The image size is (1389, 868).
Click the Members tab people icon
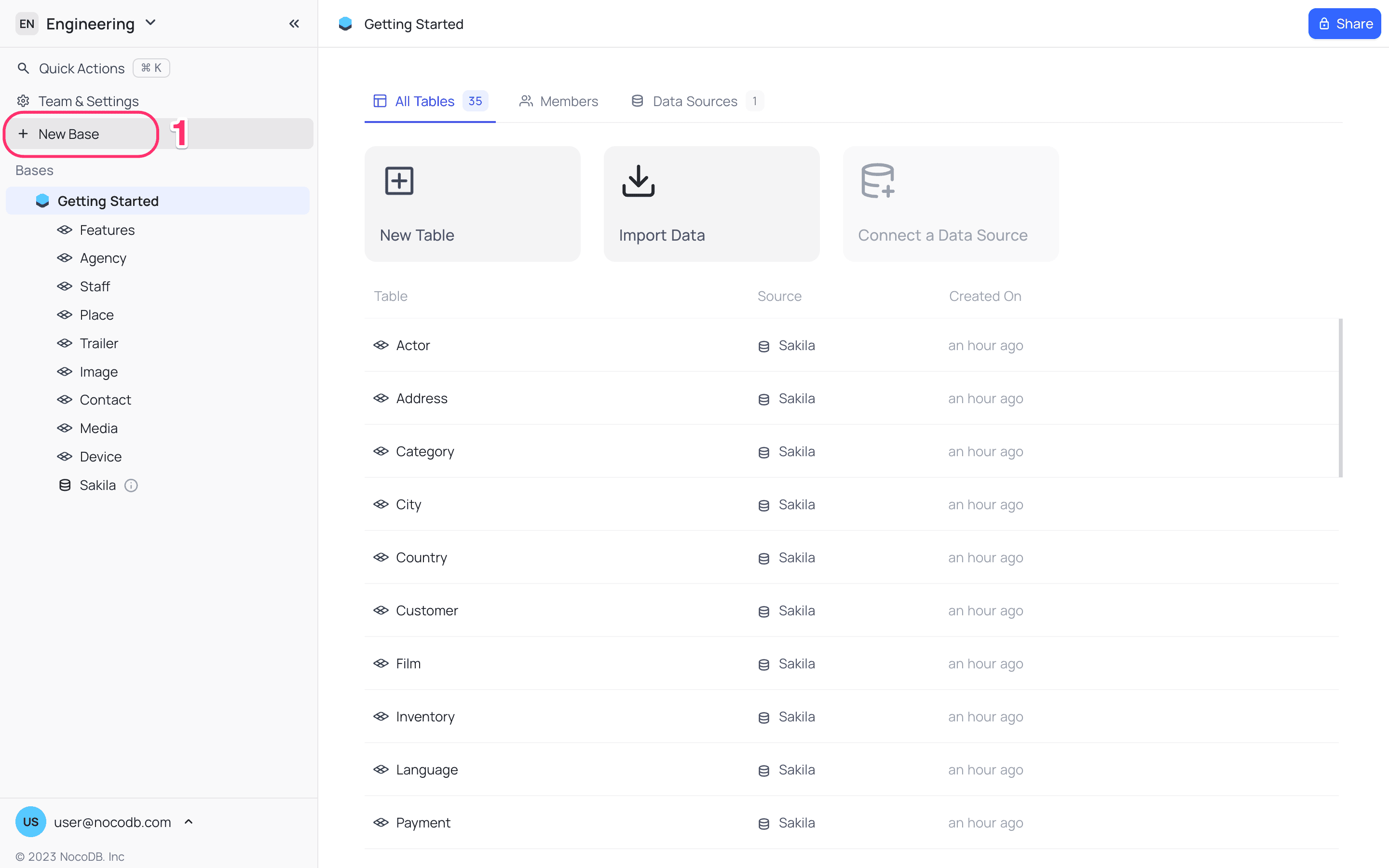pyautogui.click(x=526, y=101)
